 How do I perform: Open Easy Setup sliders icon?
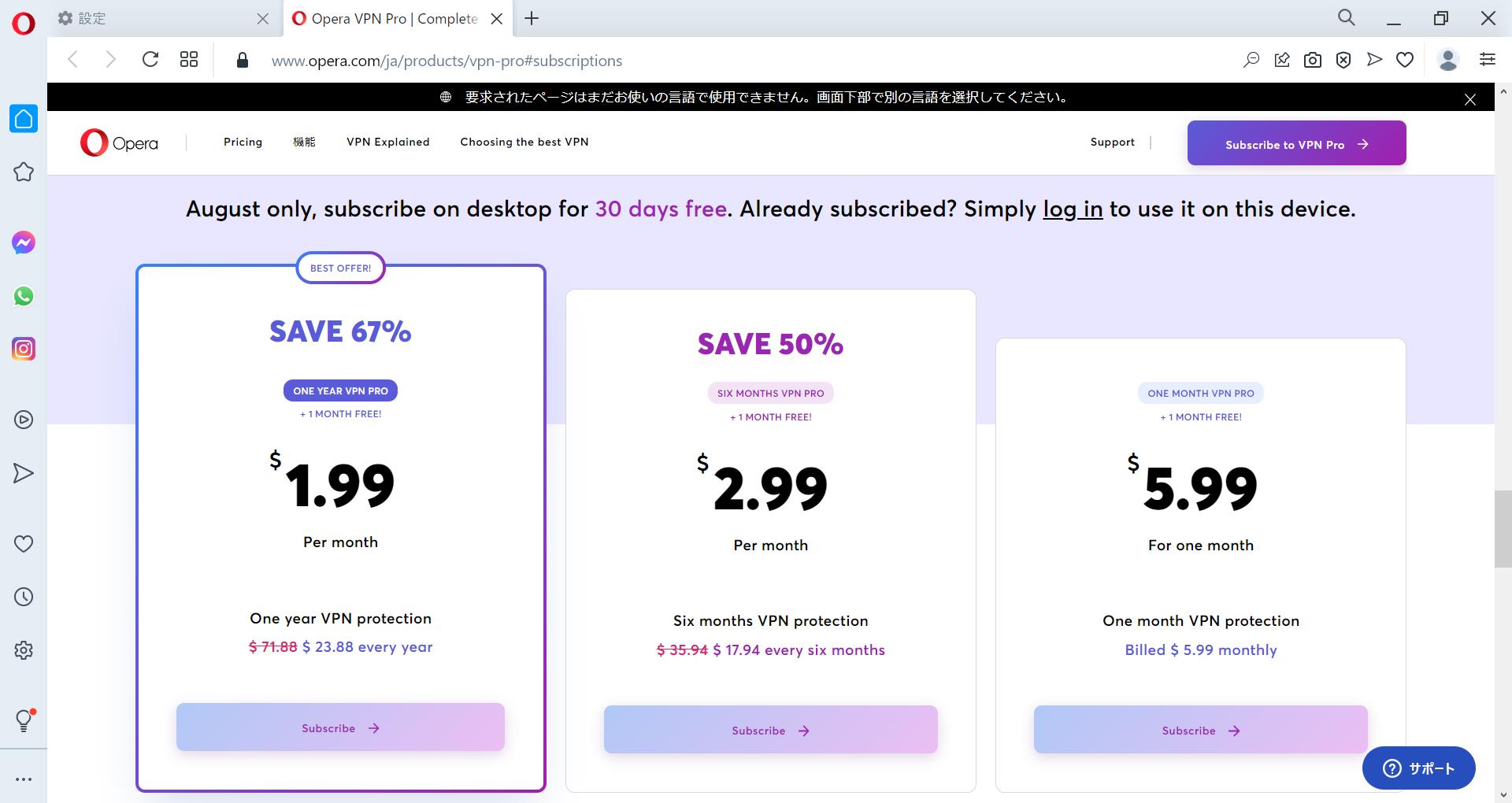[x=1488, y=59]
